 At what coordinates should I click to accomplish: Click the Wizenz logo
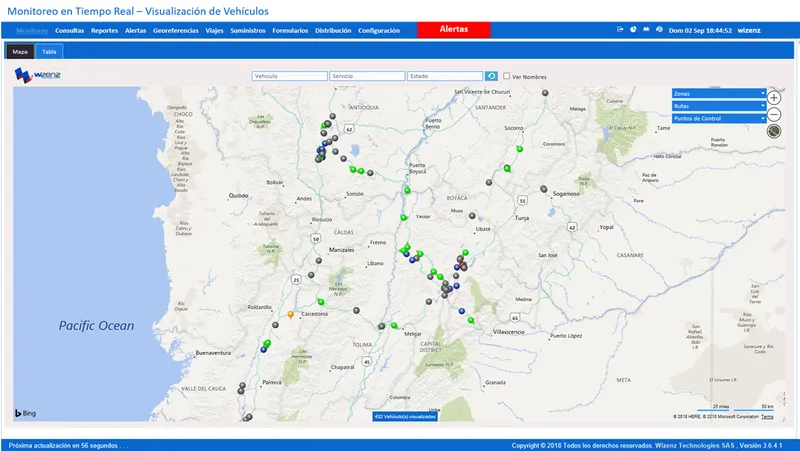pos(38,75)
